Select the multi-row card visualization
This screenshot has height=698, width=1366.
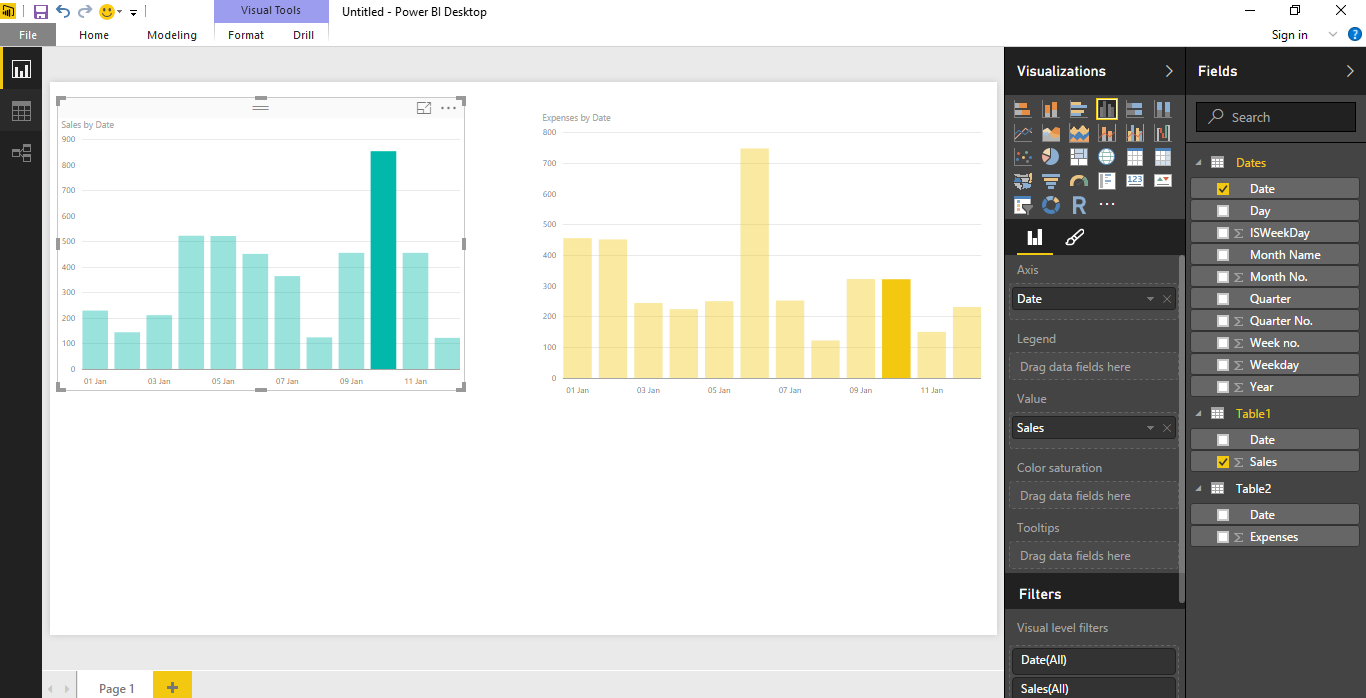[1106, 181]
